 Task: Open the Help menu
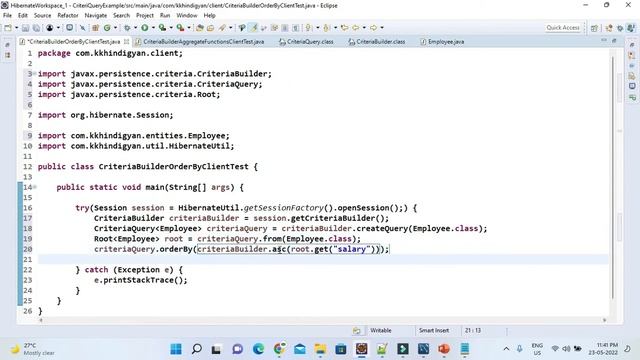[209, 16]
